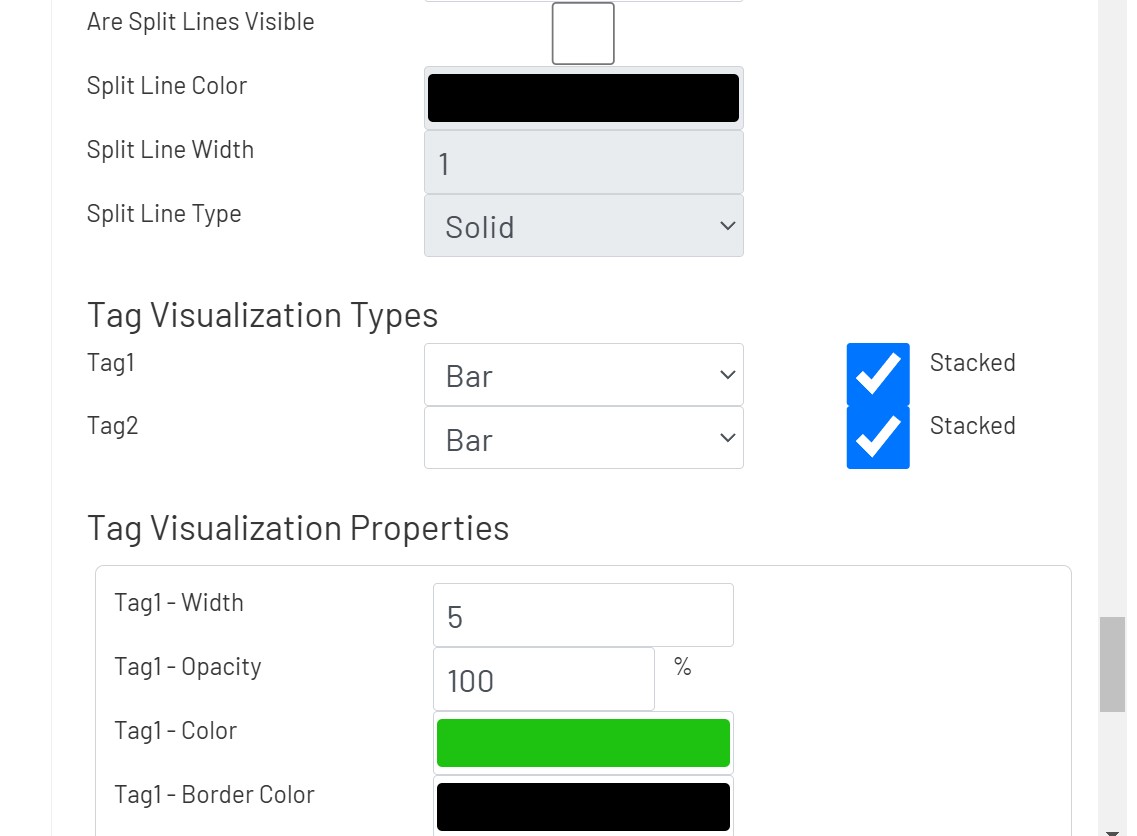Click the chevron on the Split Line Type selector
The height and width of the screenshot is (836, 1137).
(x=727, y=226)
